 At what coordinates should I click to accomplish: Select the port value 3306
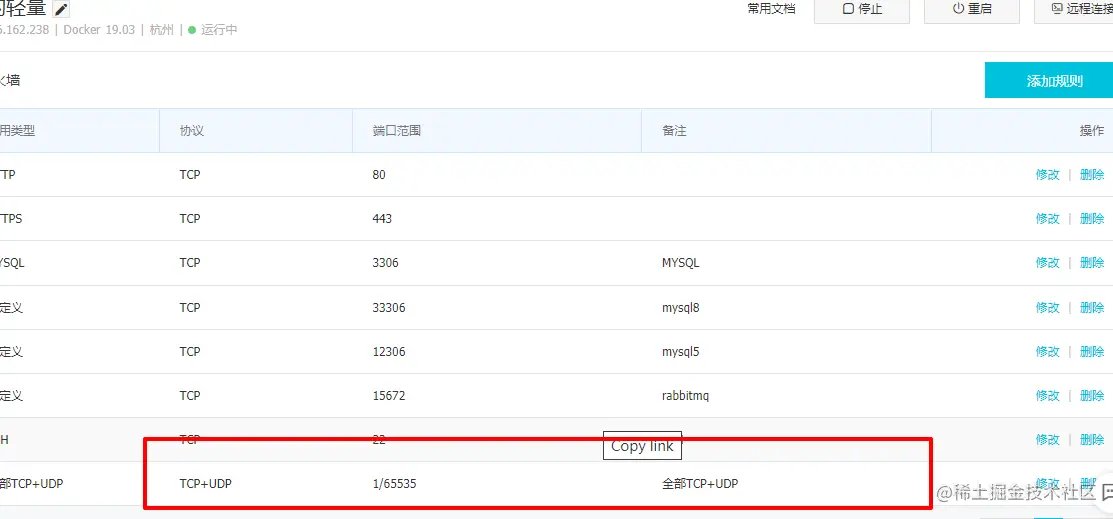tap(385, 263)
